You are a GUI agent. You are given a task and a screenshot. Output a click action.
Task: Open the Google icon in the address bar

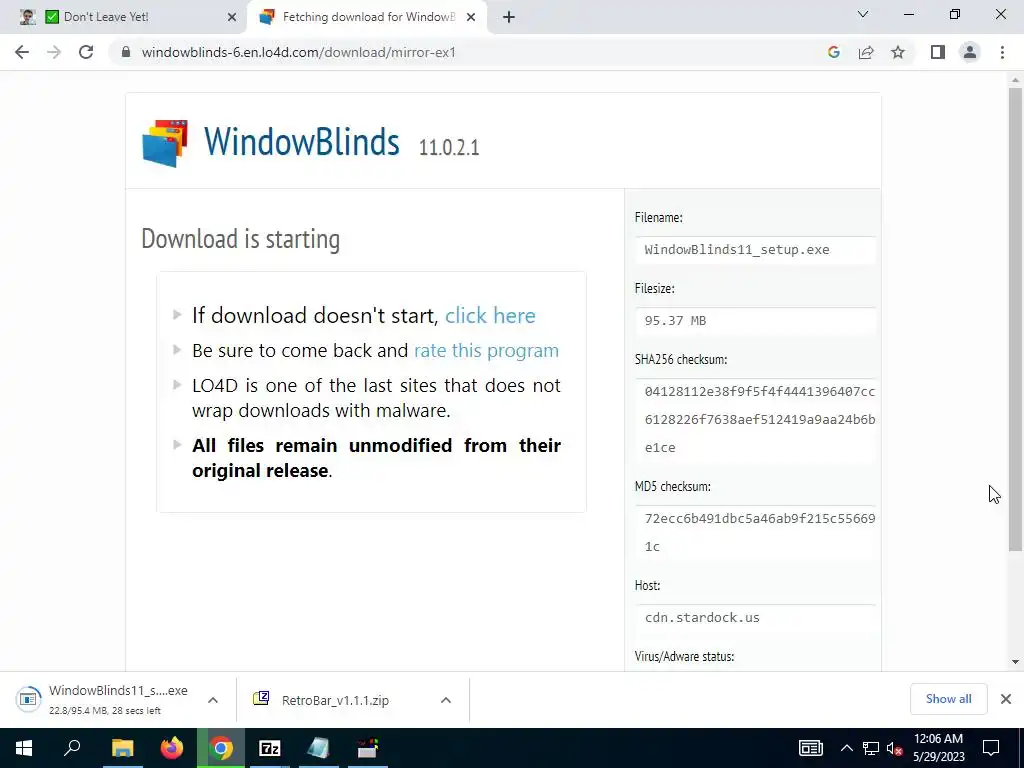[833, 52]
